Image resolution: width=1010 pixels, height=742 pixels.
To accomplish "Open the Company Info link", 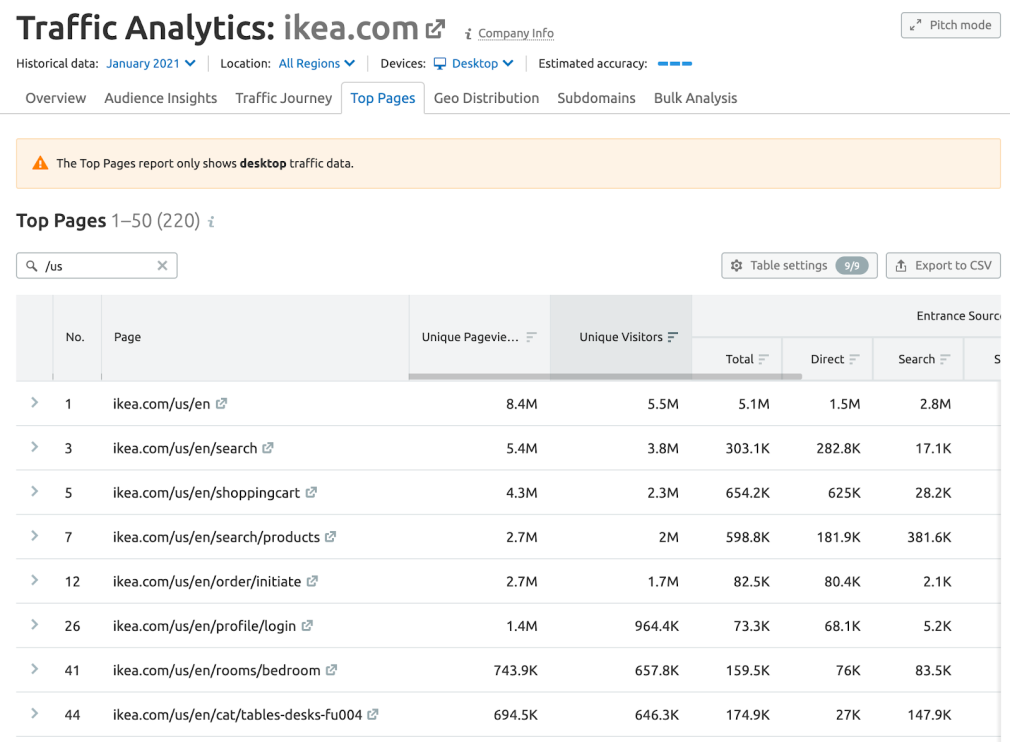I will 516,33.
